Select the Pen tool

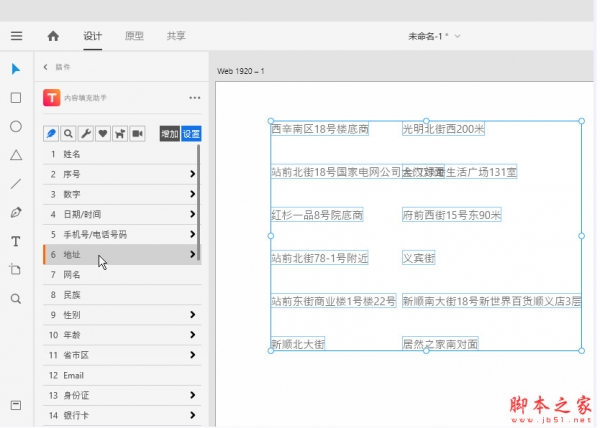click(x=15, y=212)
